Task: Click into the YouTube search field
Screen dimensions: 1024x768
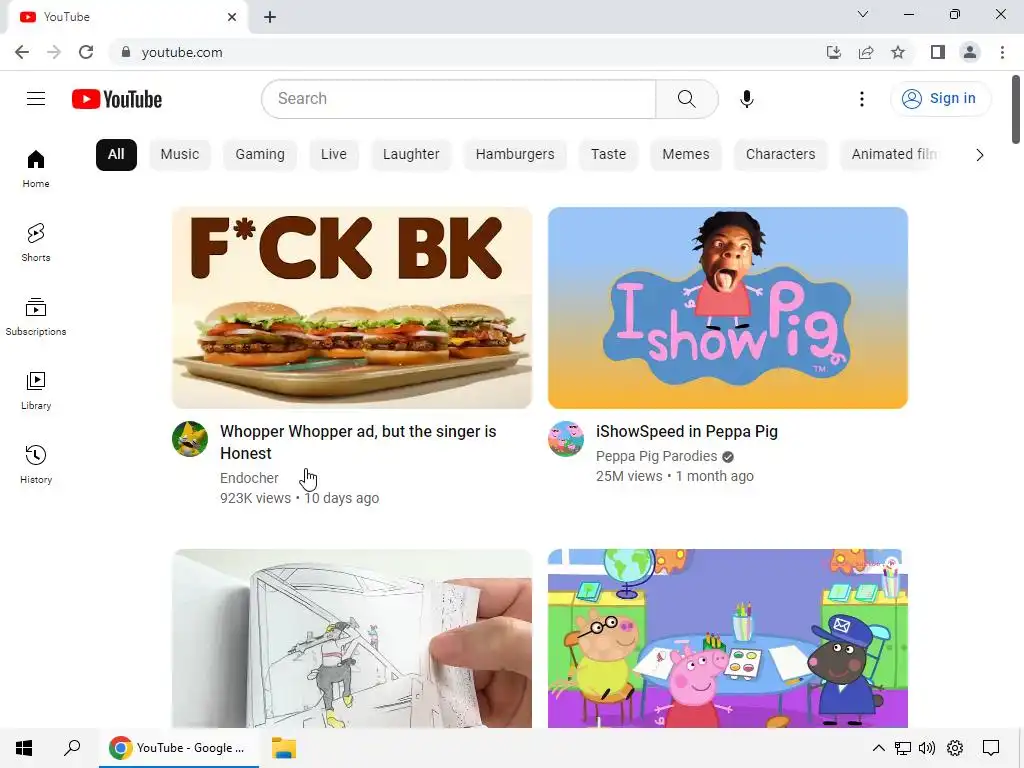Action: tap(459, 99)
